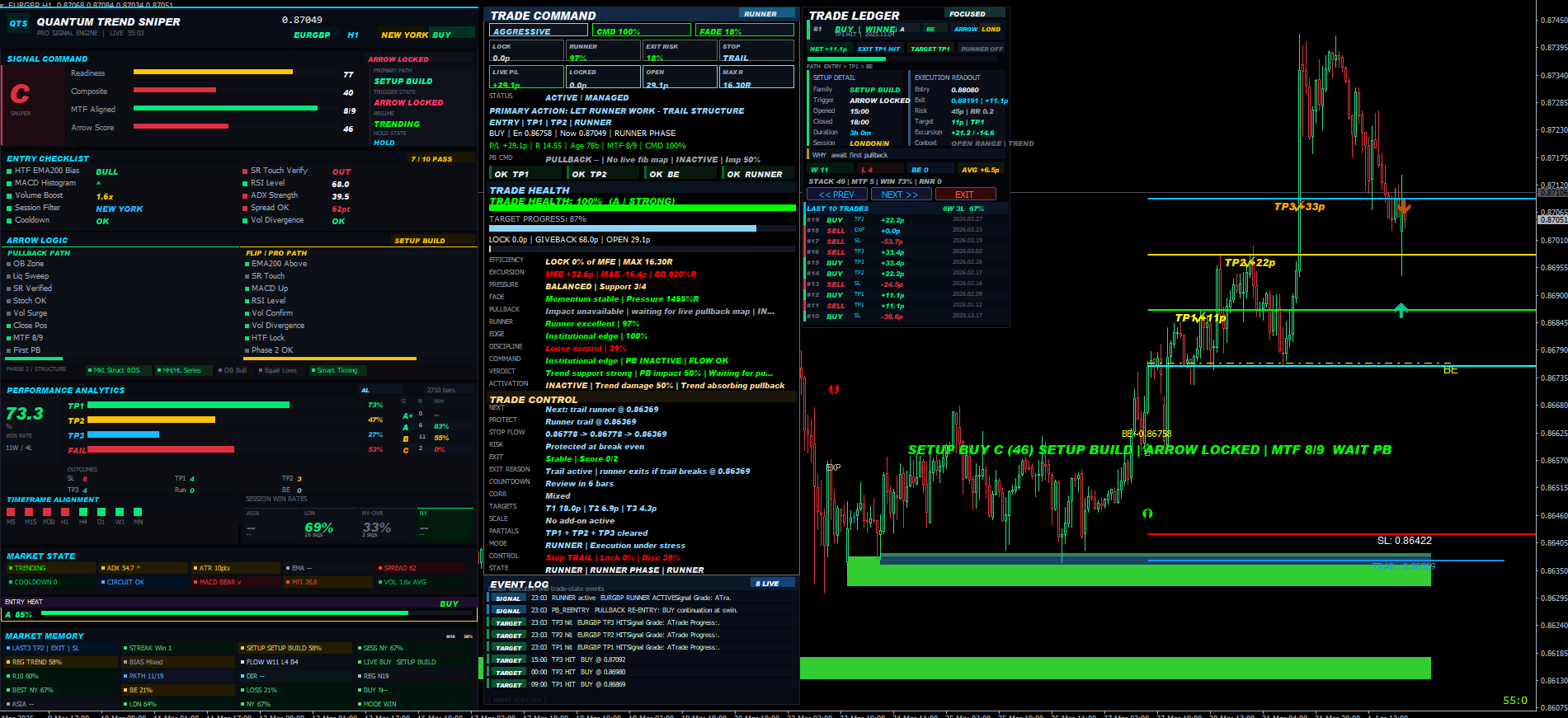Viewport: 1568px width, 718px height.
Task: Go to next trade with NEXT button
Action: coord(901,195)
